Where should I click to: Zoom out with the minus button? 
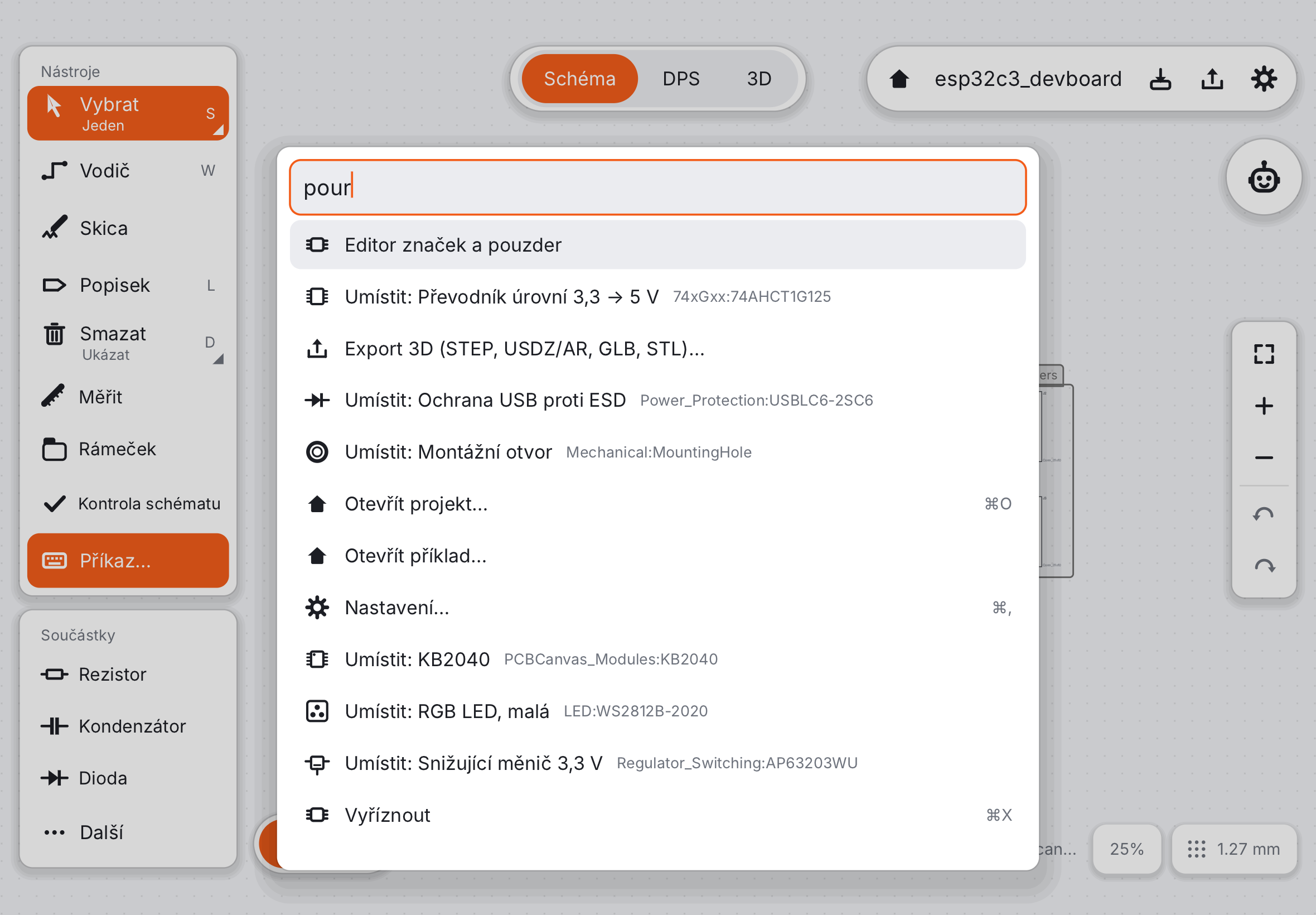1264,458
